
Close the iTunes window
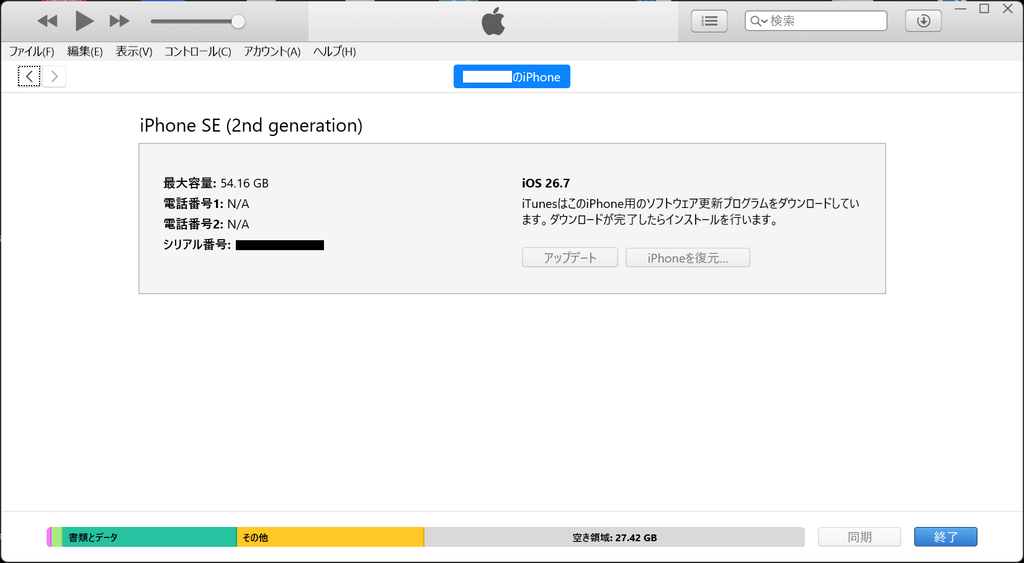pyautogui.click(x=1008, y=8)
